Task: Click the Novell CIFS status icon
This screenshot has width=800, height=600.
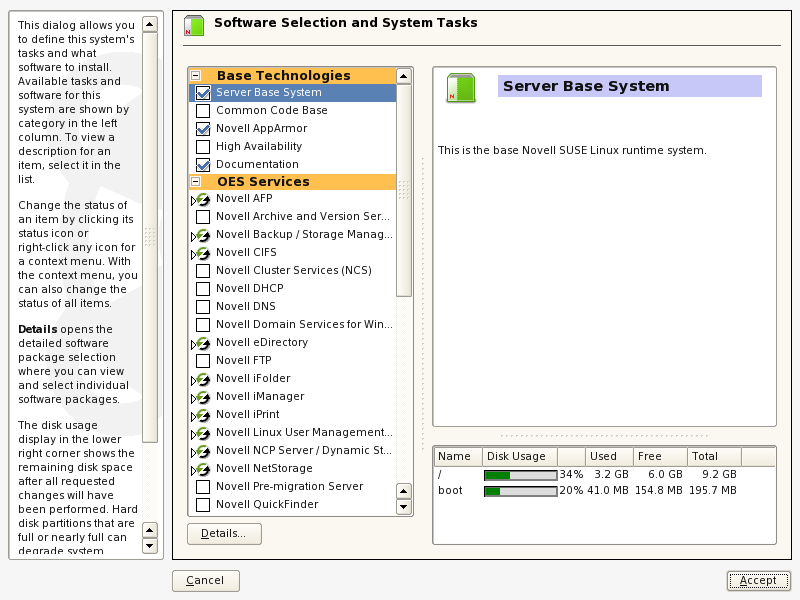Action: [202, 253]
